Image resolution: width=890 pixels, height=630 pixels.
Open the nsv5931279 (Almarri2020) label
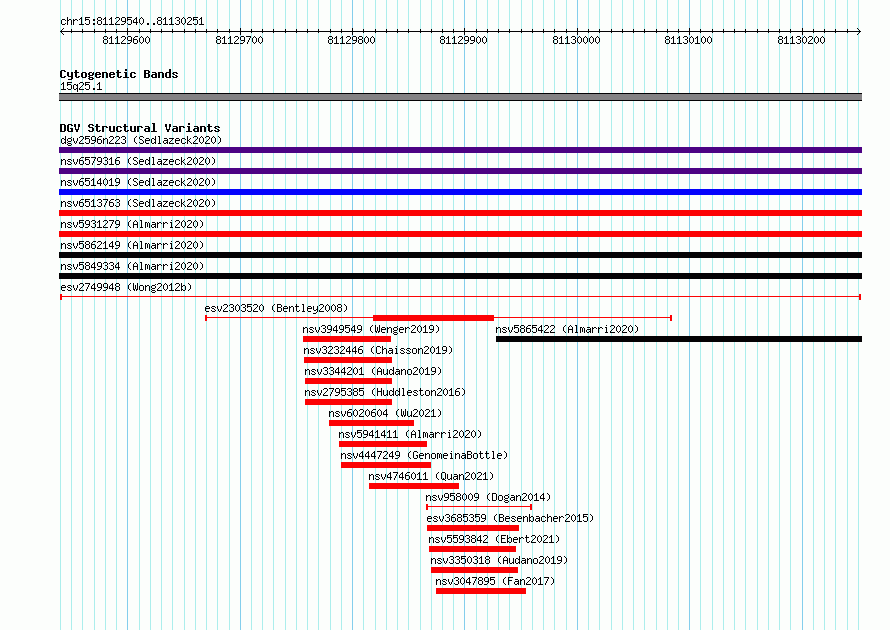click(x=132, y=224)
